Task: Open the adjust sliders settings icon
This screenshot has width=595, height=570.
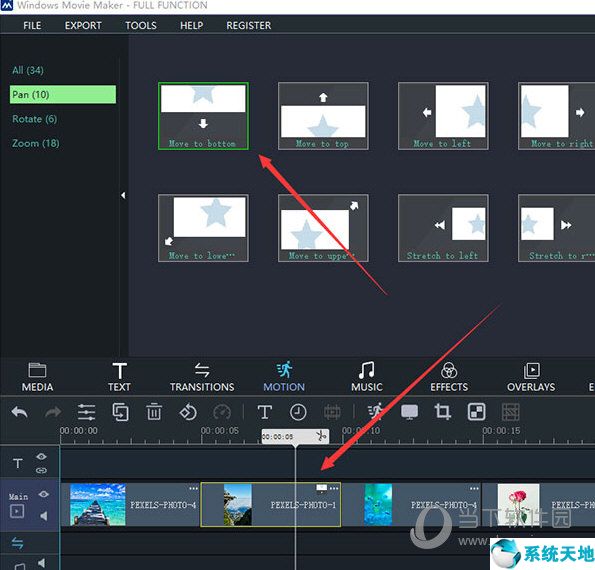Action: pos(86,412)
